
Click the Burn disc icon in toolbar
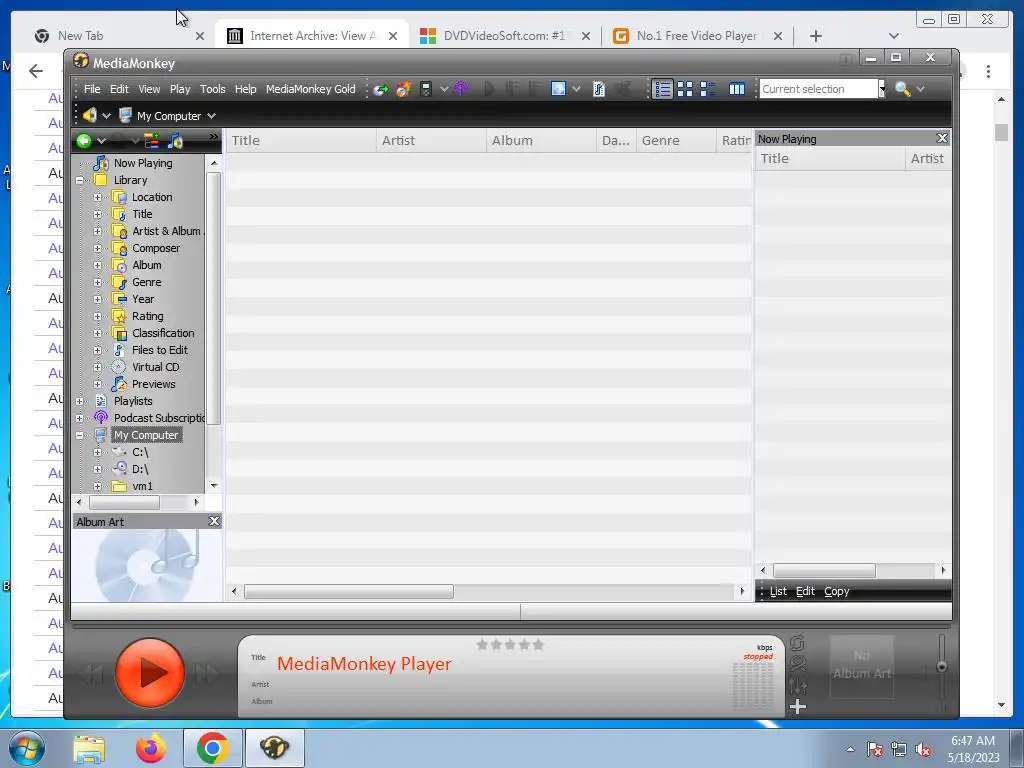tap(403, 89)
